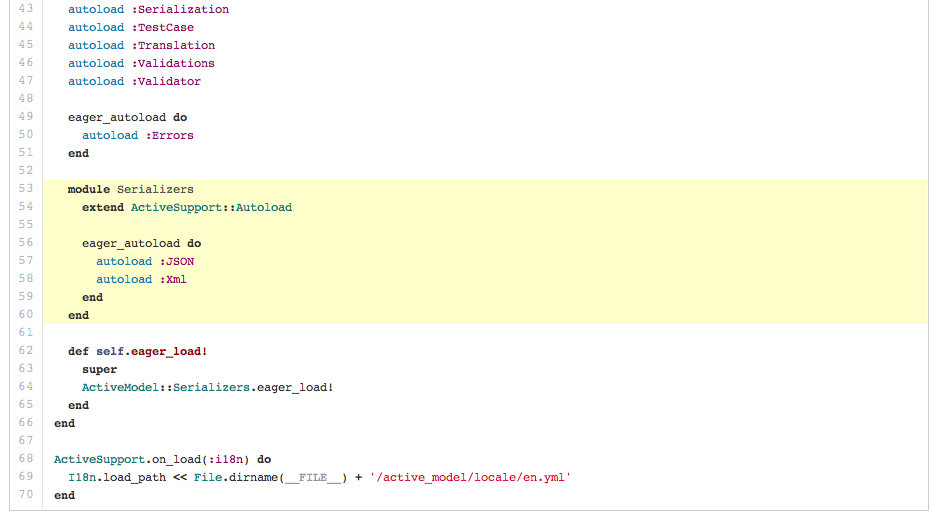939x519 pixels.
Task: Click ActiveSupport.on_load(:i18n) line
Action: tap(162, 459)
